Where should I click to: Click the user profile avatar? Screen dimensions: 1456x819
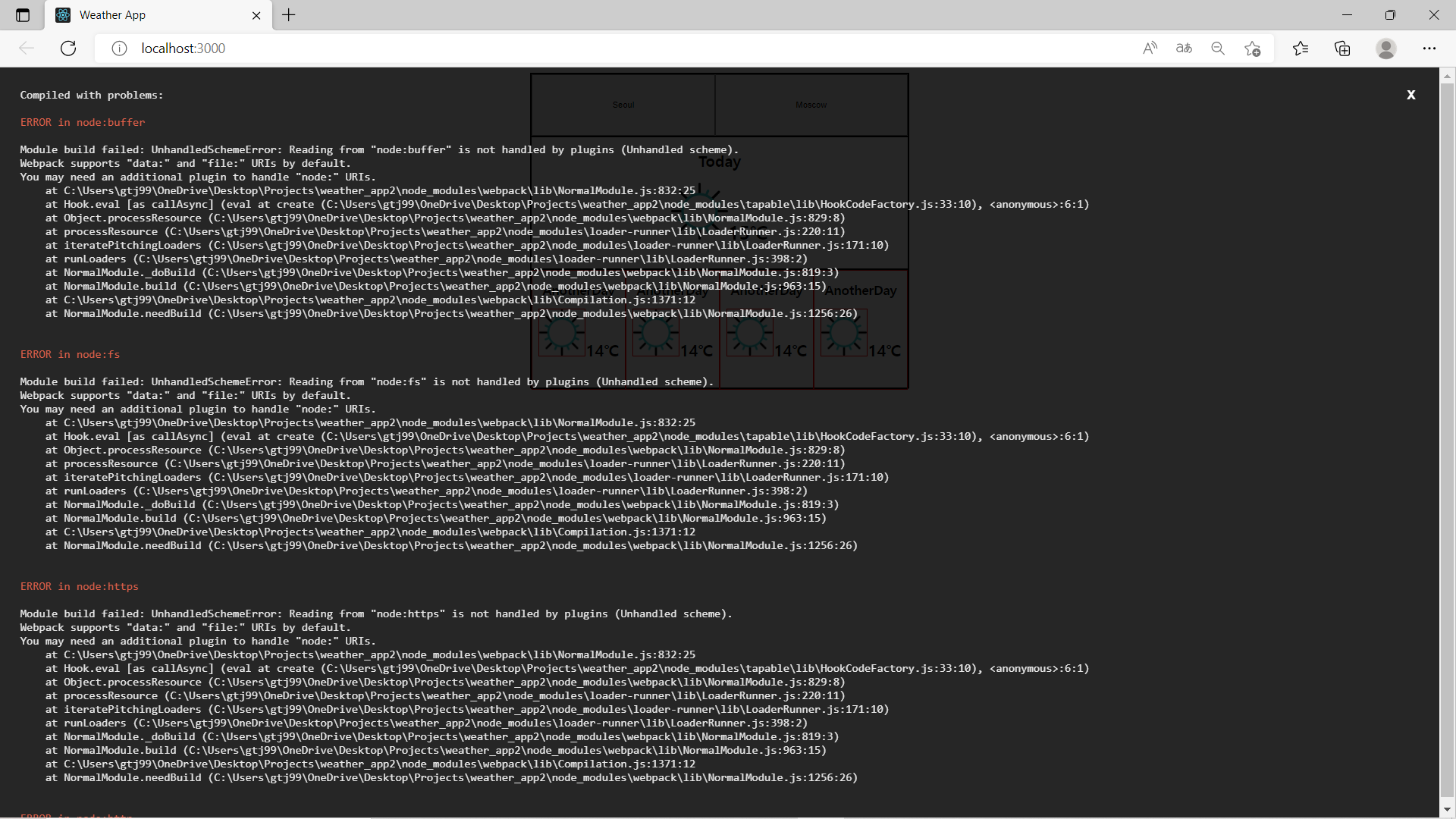pyautogui.click(x=1386, y=49)
